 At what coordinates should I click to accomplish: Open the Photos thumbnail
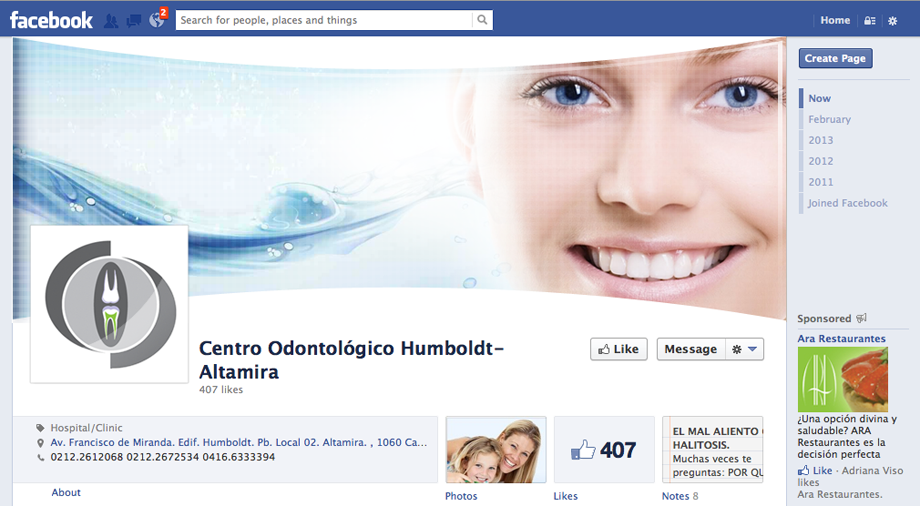point(496,450)
